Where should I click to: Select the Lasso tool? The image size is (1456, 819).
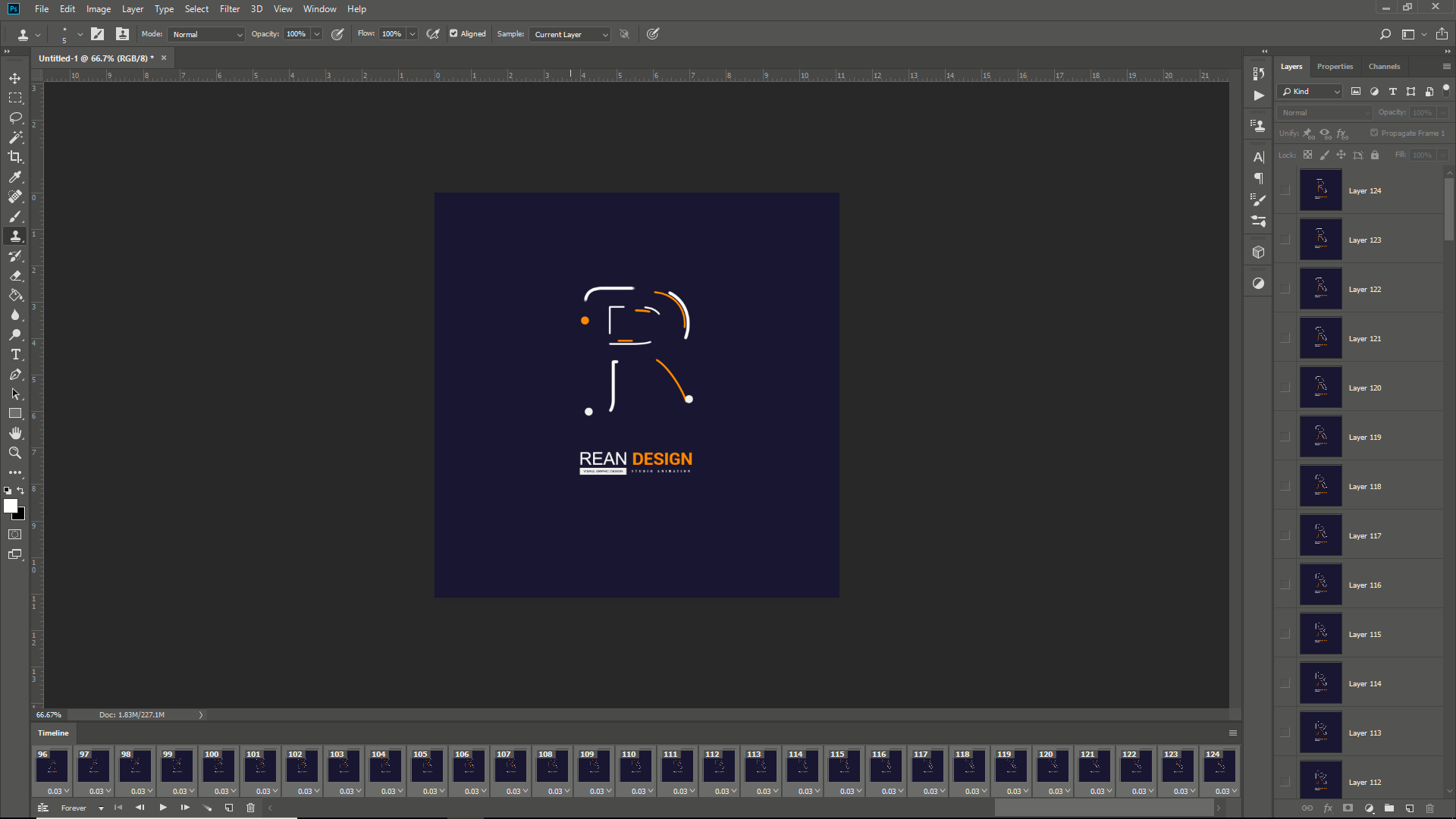(x=15, y=118)
